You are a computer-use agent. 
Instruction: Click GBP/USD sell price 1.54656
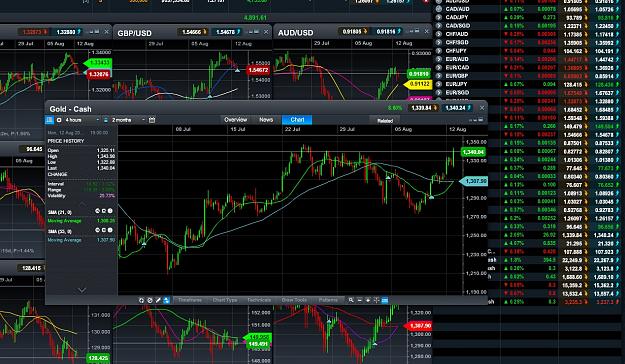tap(194, 32)
